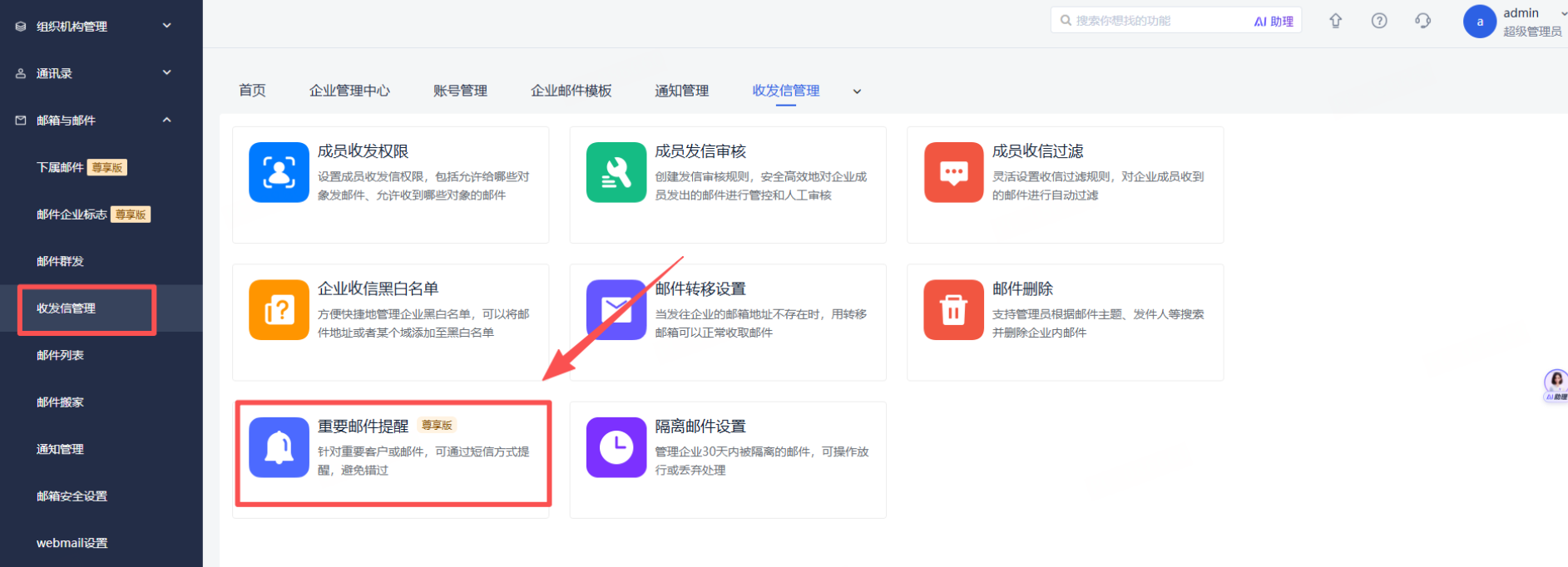
Task: Click the 隔离邮件设置 description text
Action: point(761,461)
